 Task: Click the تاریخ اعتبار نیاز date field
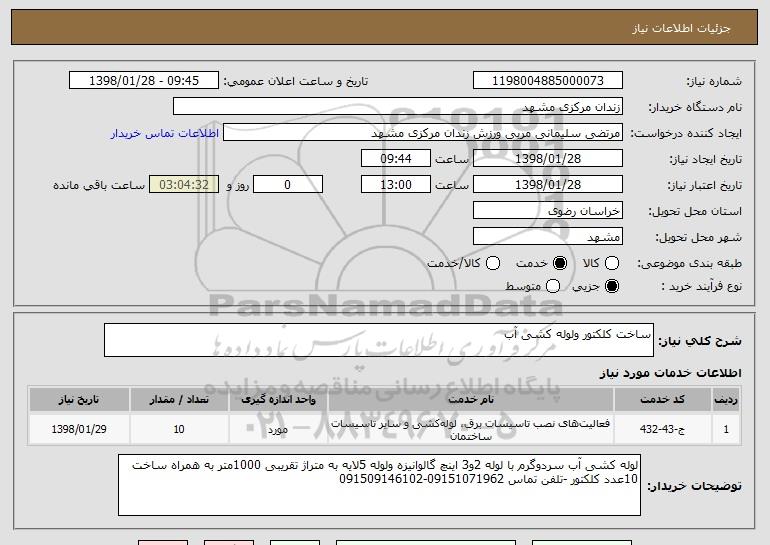[548, 185]
